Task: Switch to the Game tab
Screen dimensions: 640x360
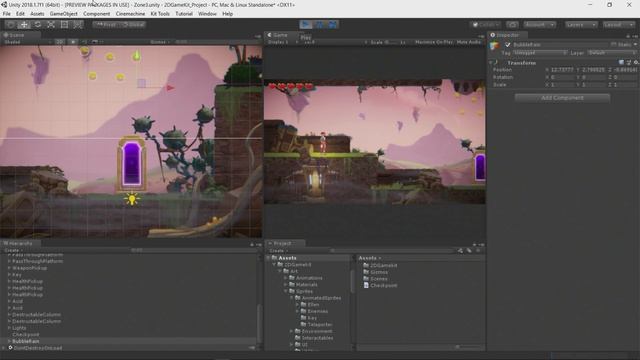Action: click(x=280, y=35)
